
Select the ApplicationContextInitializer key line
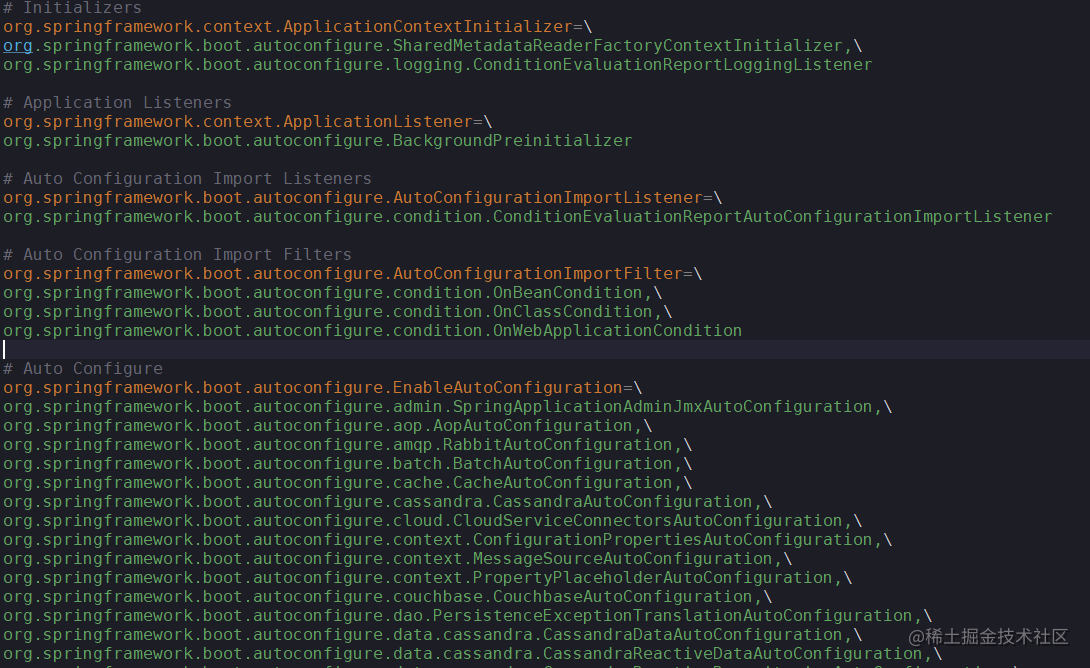point(298,26)
